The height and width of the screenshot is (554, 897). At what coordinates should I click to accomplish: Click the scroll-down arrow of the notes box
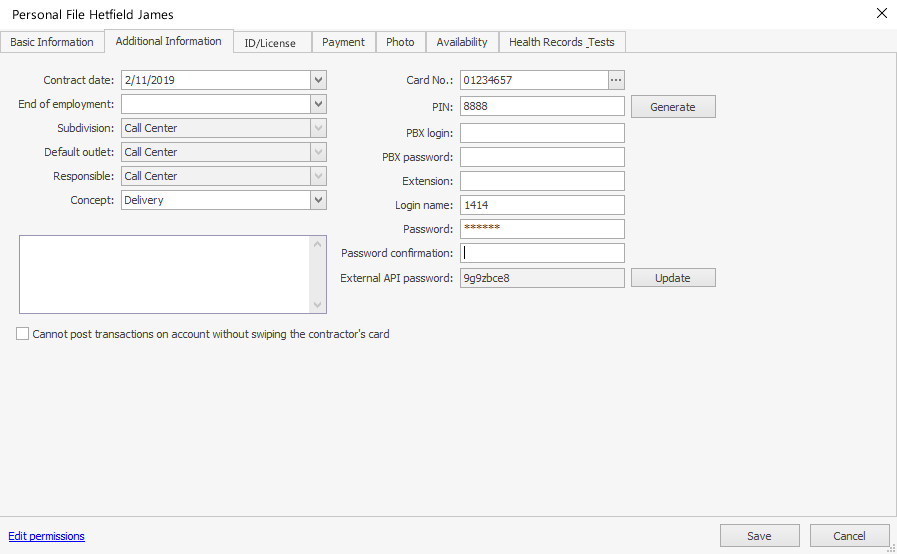pos(318,305)
